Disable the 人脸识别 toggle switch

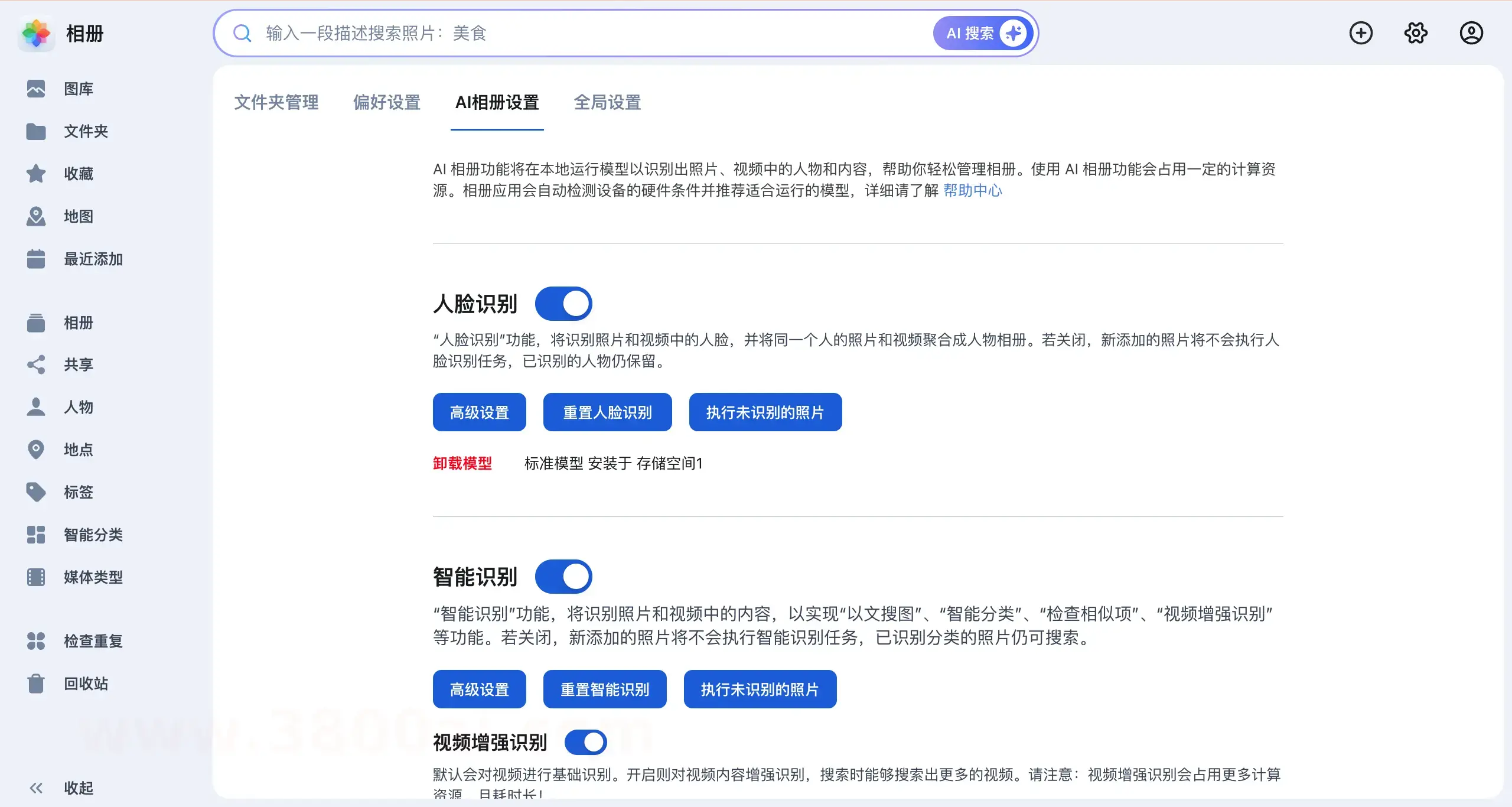tap(563, 304)
